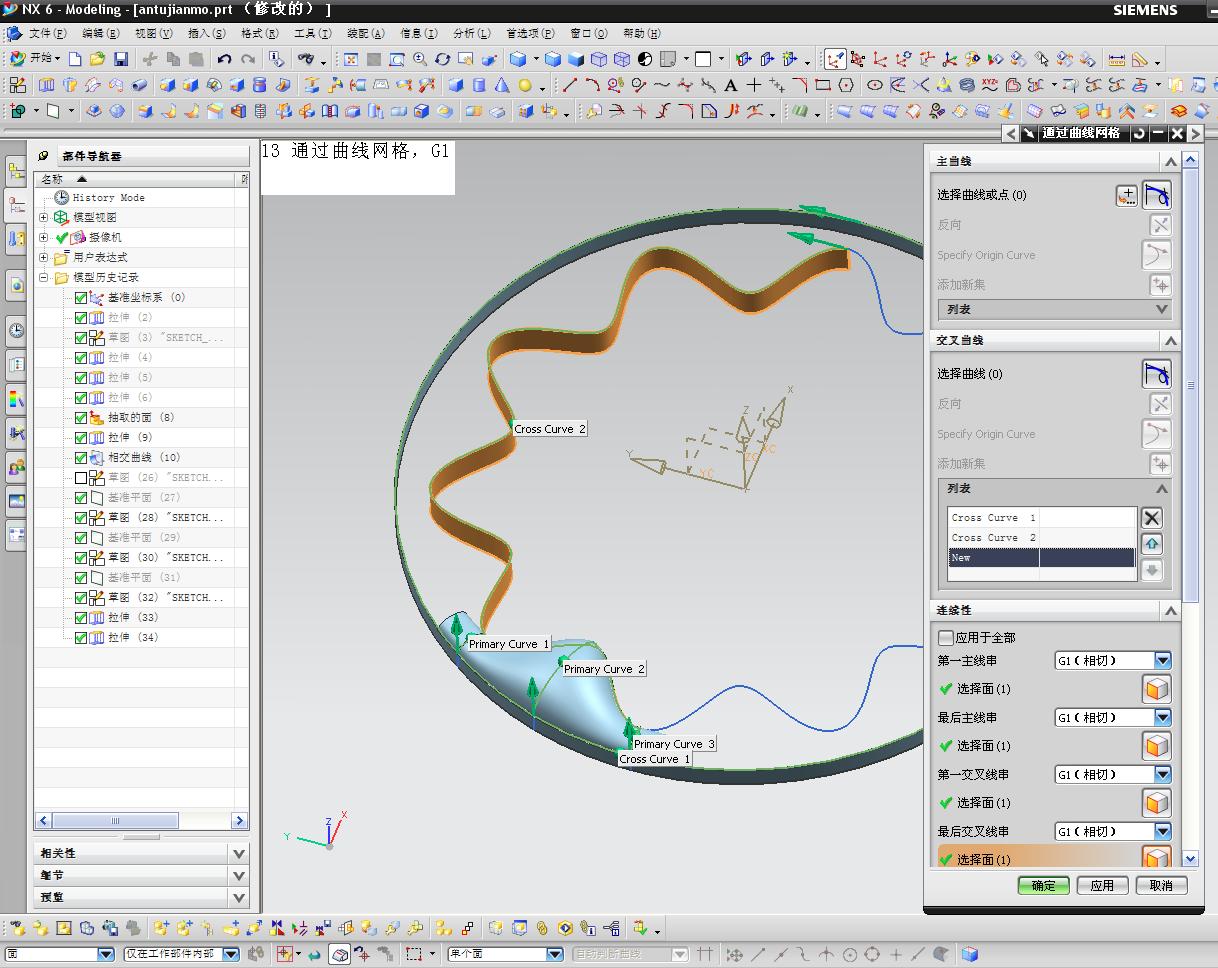Click the Cone primitive icon
This screenshot has width=1218, height=968.
point(501,85)
